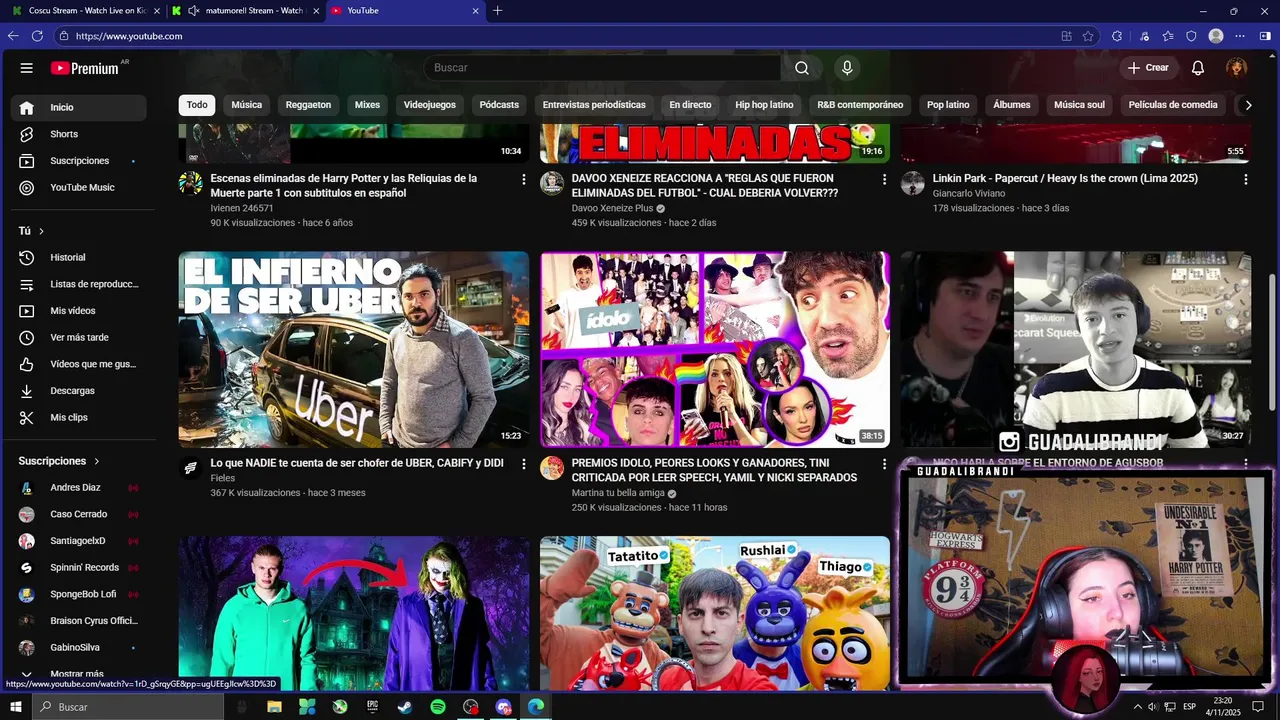
Task: Go to Inicio in the sidebar
Action: (x=79, y=107)
